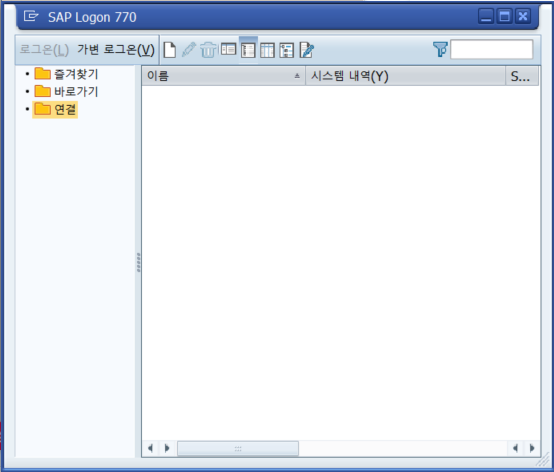Image resolution: width=554 pixels, height=472 pixels.
Task: Close the SAP Logon 770 window
Action: pyautogui.click(x=523, y=16)
